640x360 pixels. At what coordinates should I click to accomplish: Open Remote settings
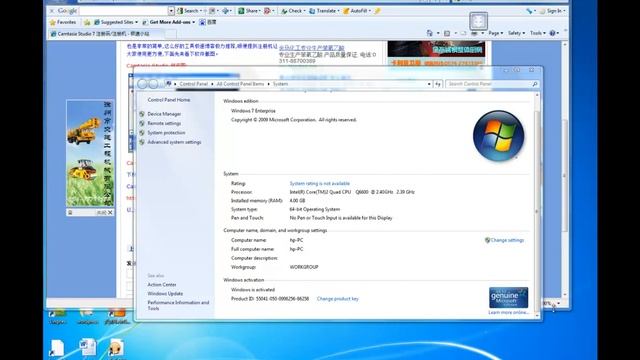164,123
